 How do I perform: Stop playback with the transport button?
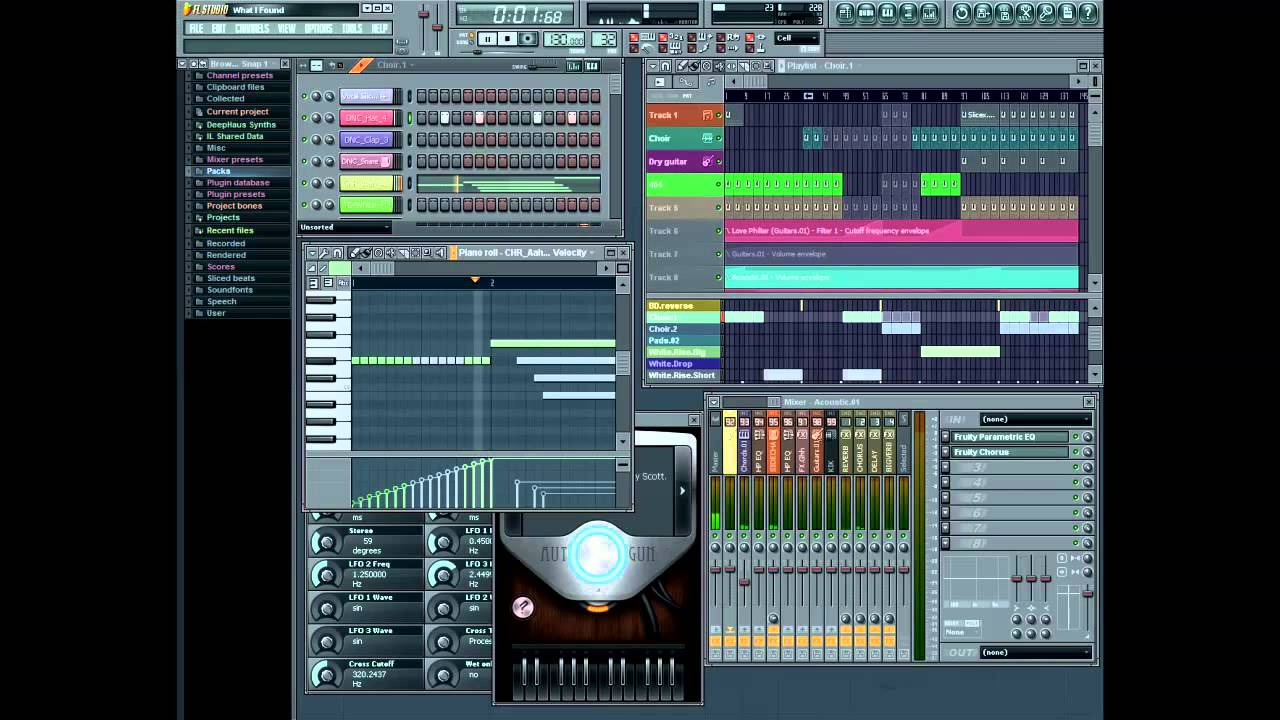[x=507, y=39]
